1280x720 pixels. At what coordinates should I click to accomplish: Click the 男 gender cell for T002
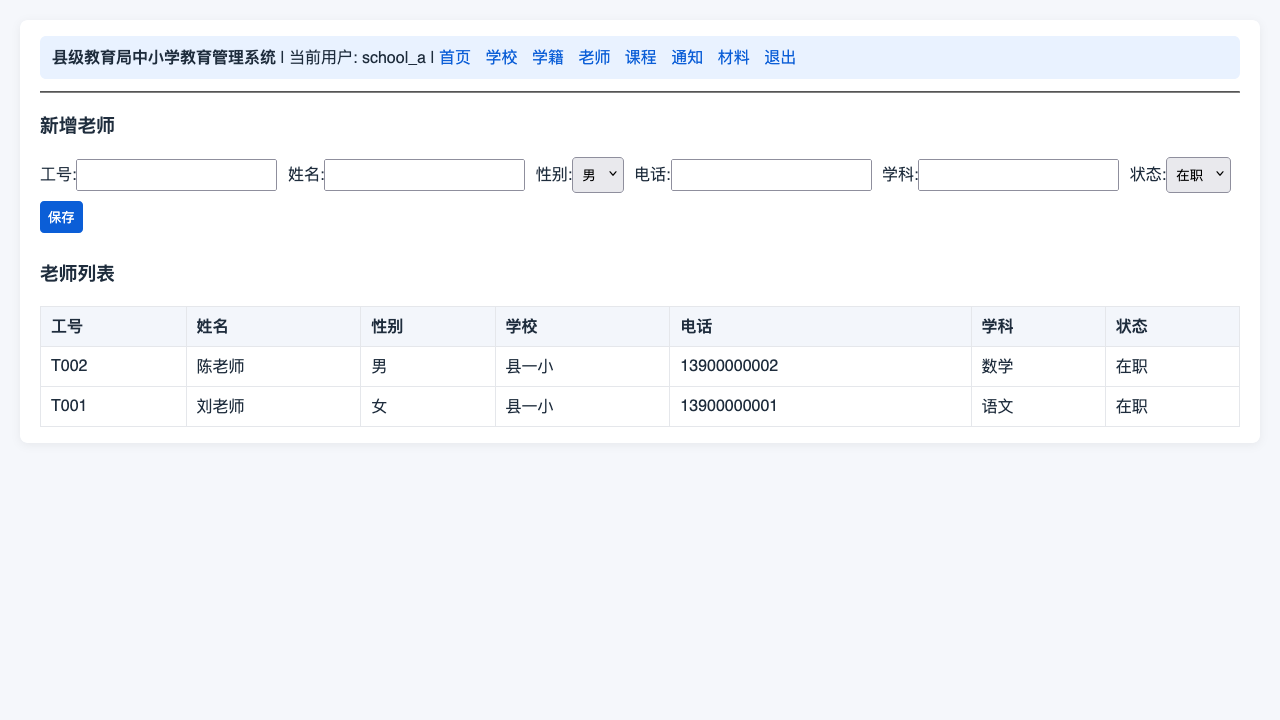[428, 366]
